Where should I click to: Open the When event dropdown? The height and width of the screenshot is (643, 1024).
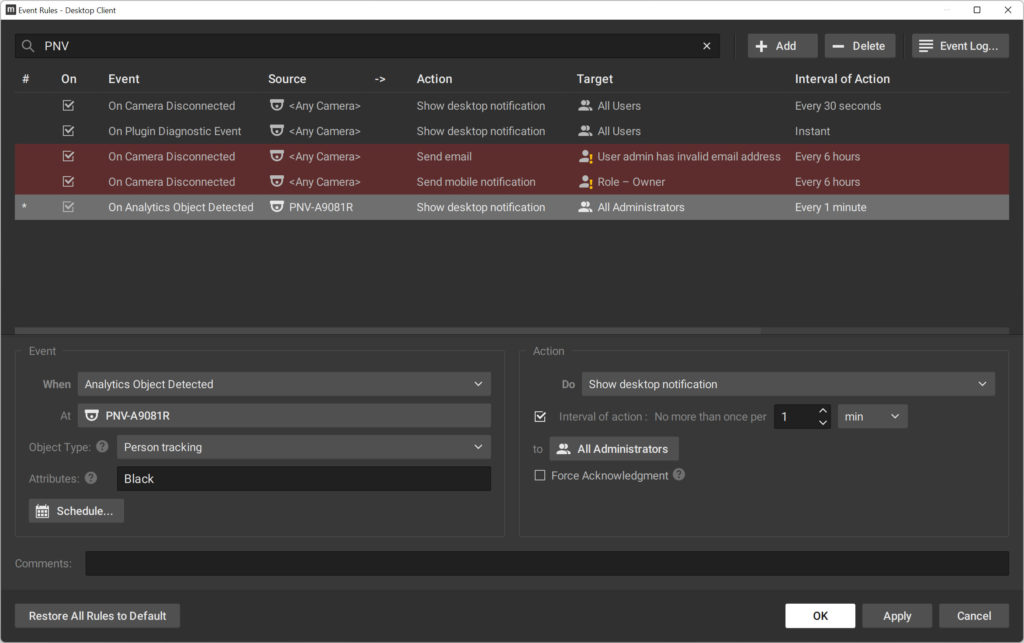(284, 384)
